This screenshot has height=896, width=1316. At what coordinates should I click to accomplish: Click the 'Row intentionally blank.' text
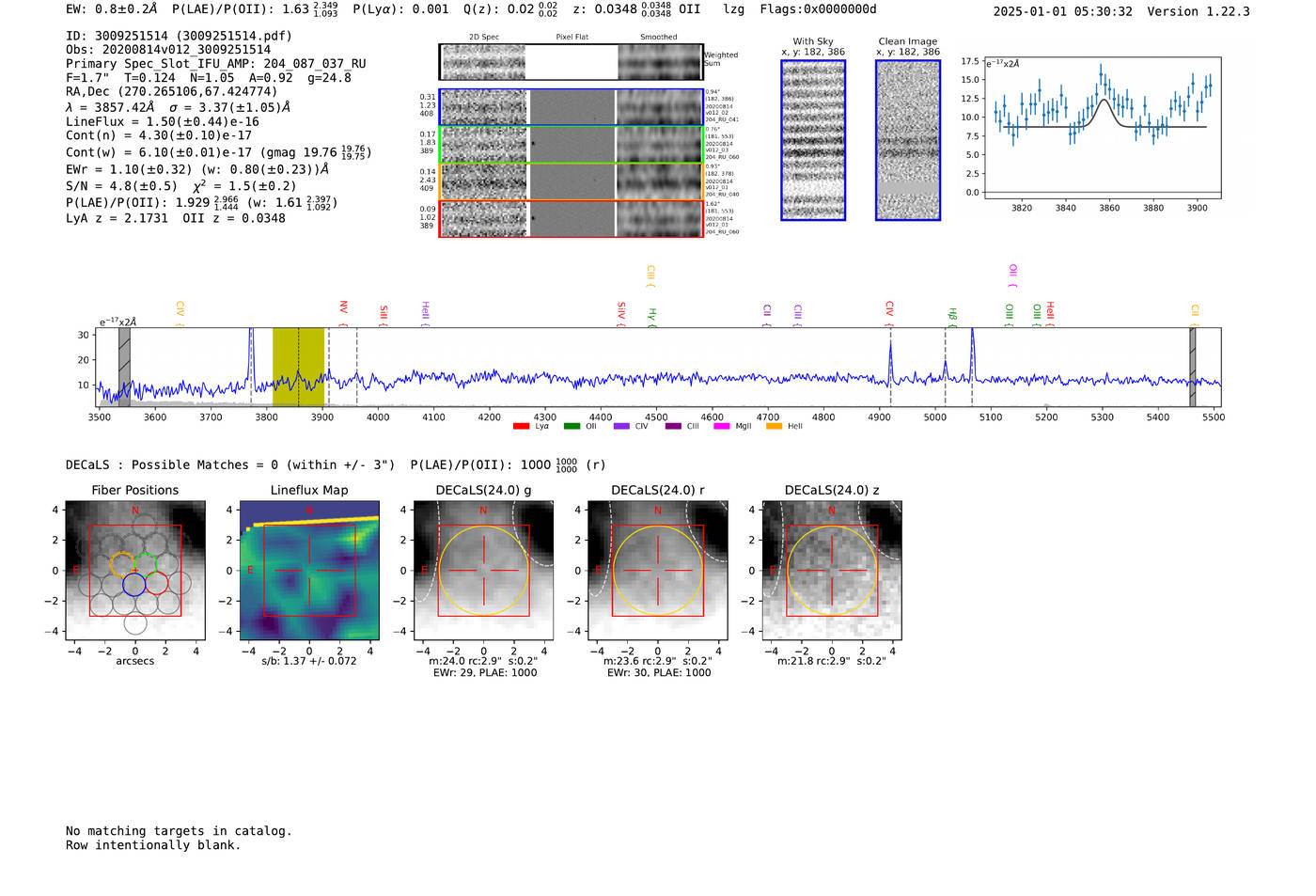[153, 845]
